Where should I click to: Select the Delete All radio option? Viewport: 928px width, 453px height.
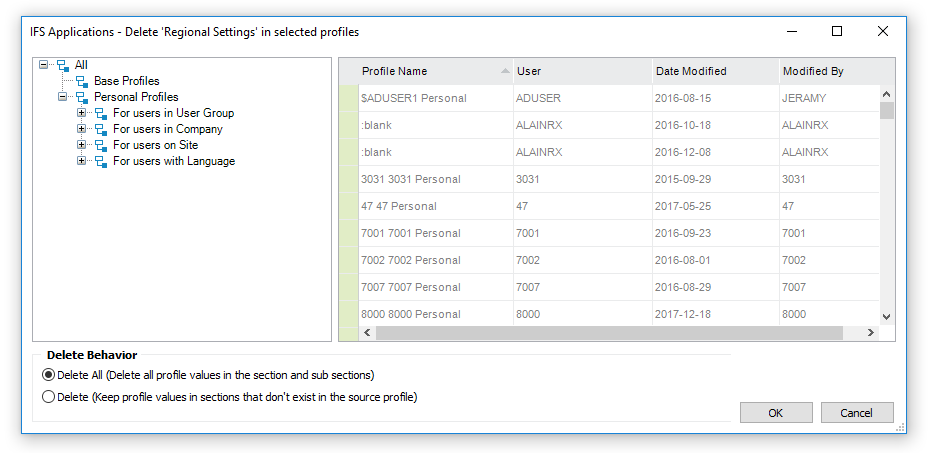49,375
